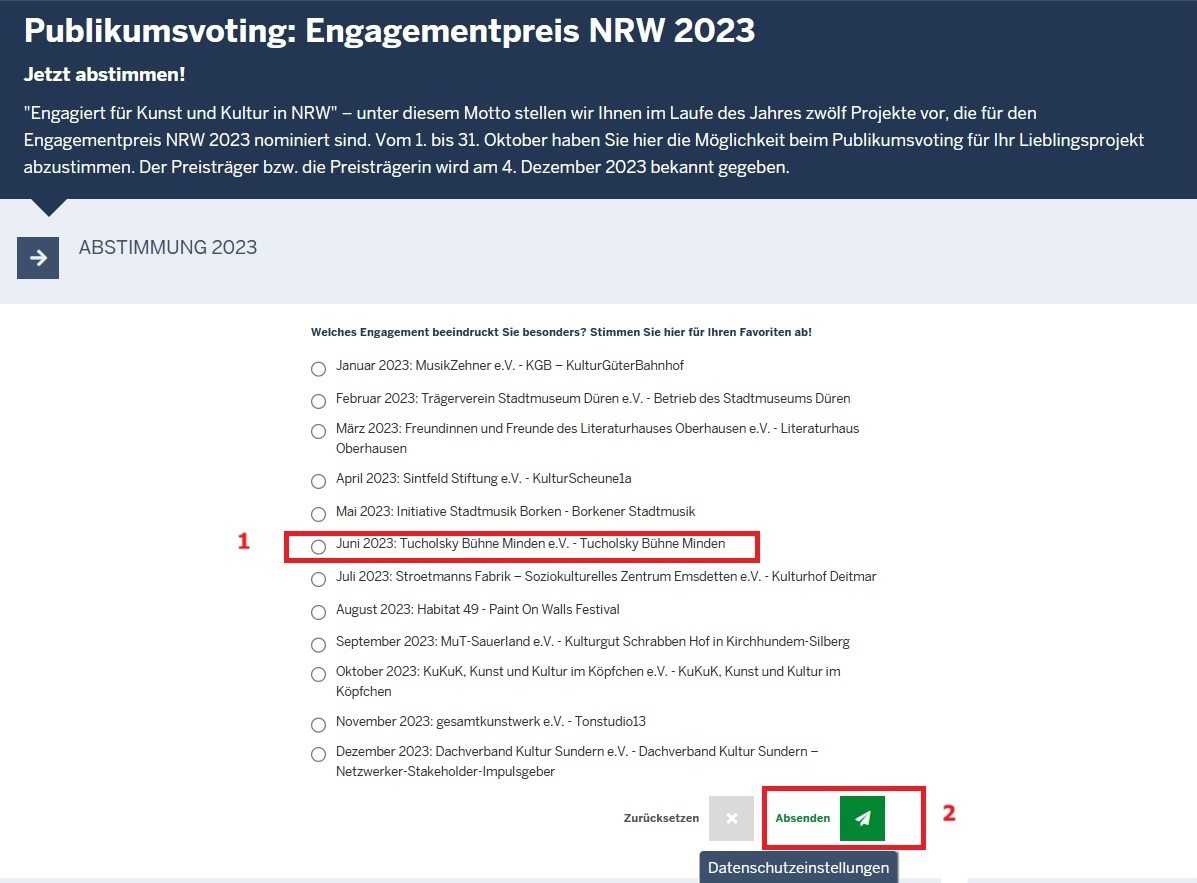Viewport: 1197px width, 883px height.
Task: Select Juli 2023 Stroetmanns Fabrik radio button
Action: [318, 579]
